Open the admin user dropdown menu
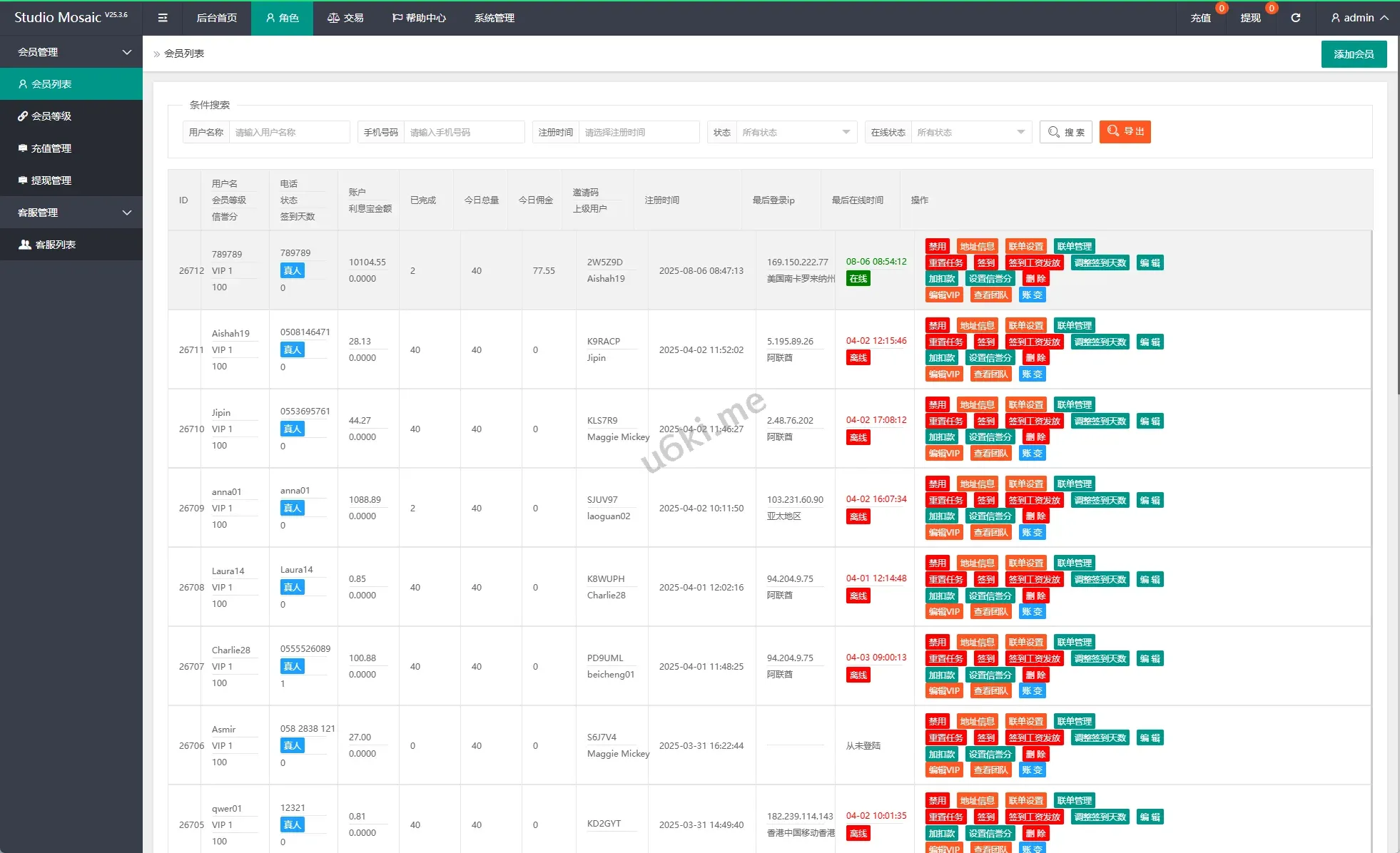The image size is (1400, 853). pos(1359,18)
